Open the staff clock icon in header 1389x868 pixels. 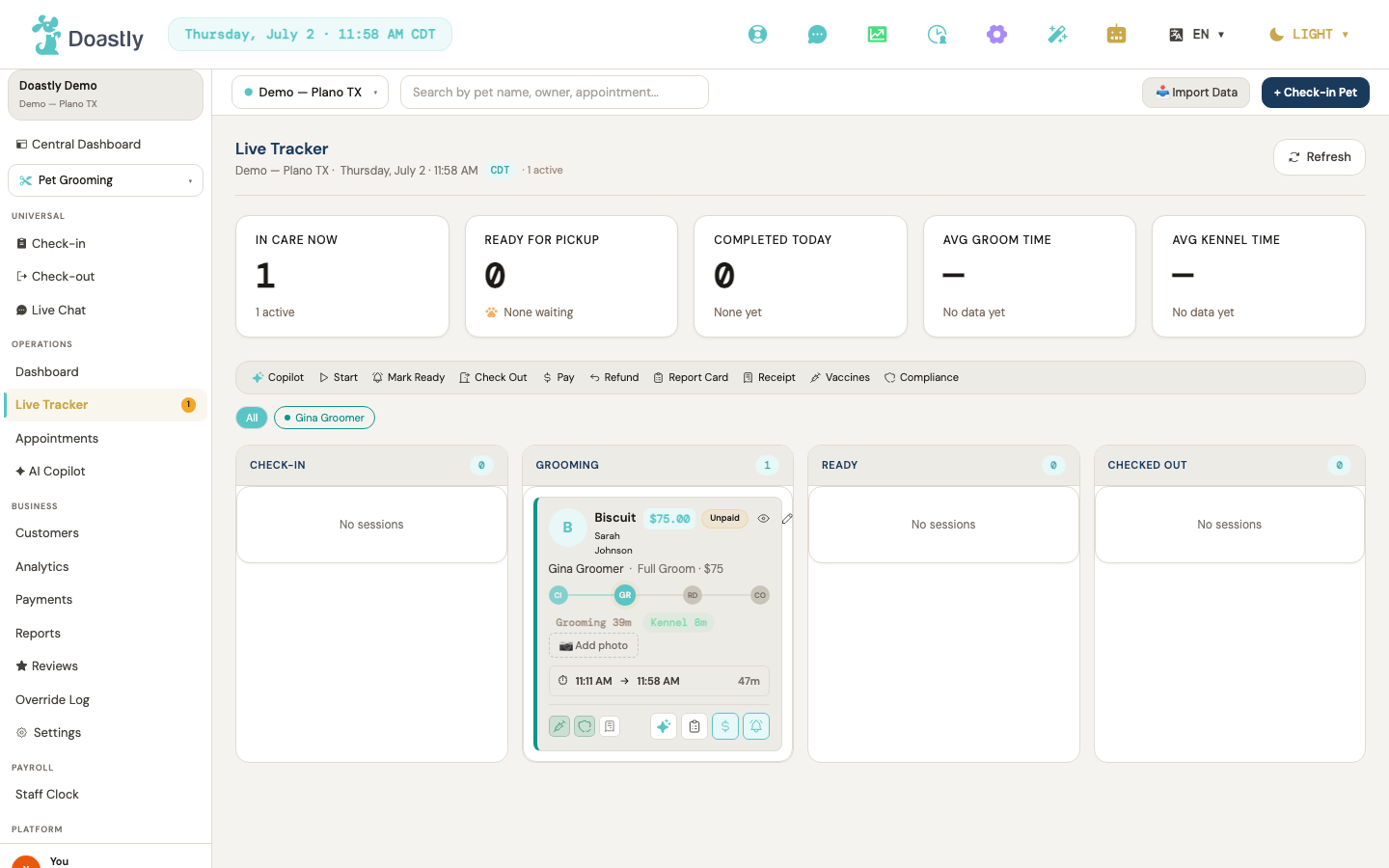938,35
